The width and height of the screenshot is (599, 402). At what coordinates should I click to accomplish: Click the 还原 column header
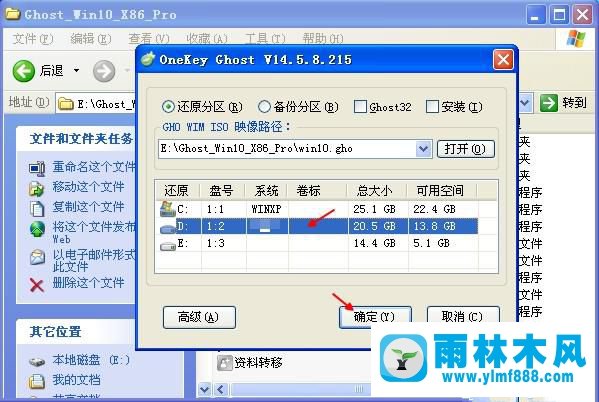tap(177, 190)
